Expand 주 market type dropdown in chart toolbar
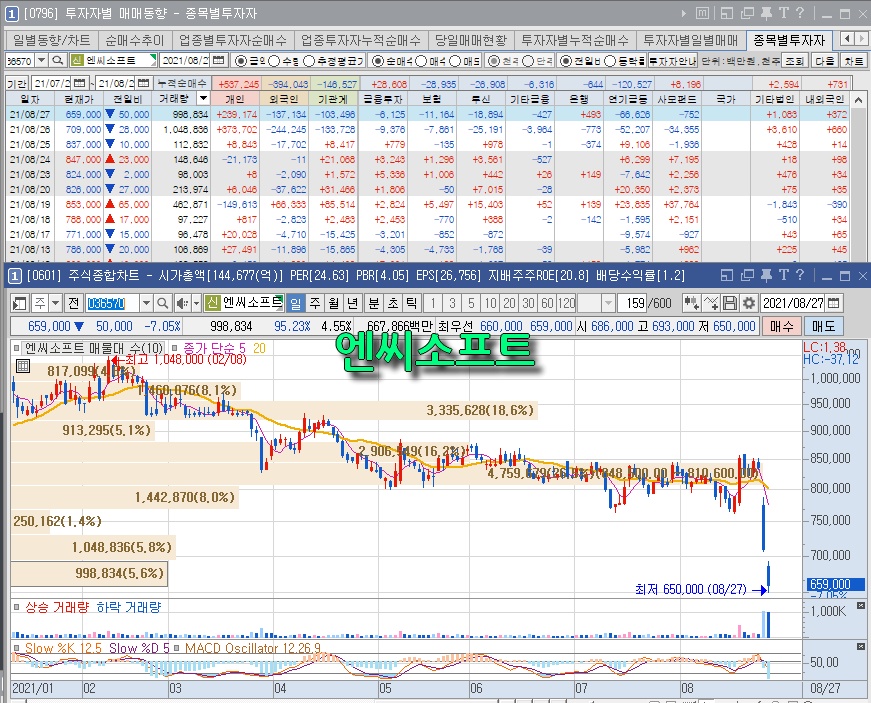This screenshot has width=871, height=703. pos(55,303)
